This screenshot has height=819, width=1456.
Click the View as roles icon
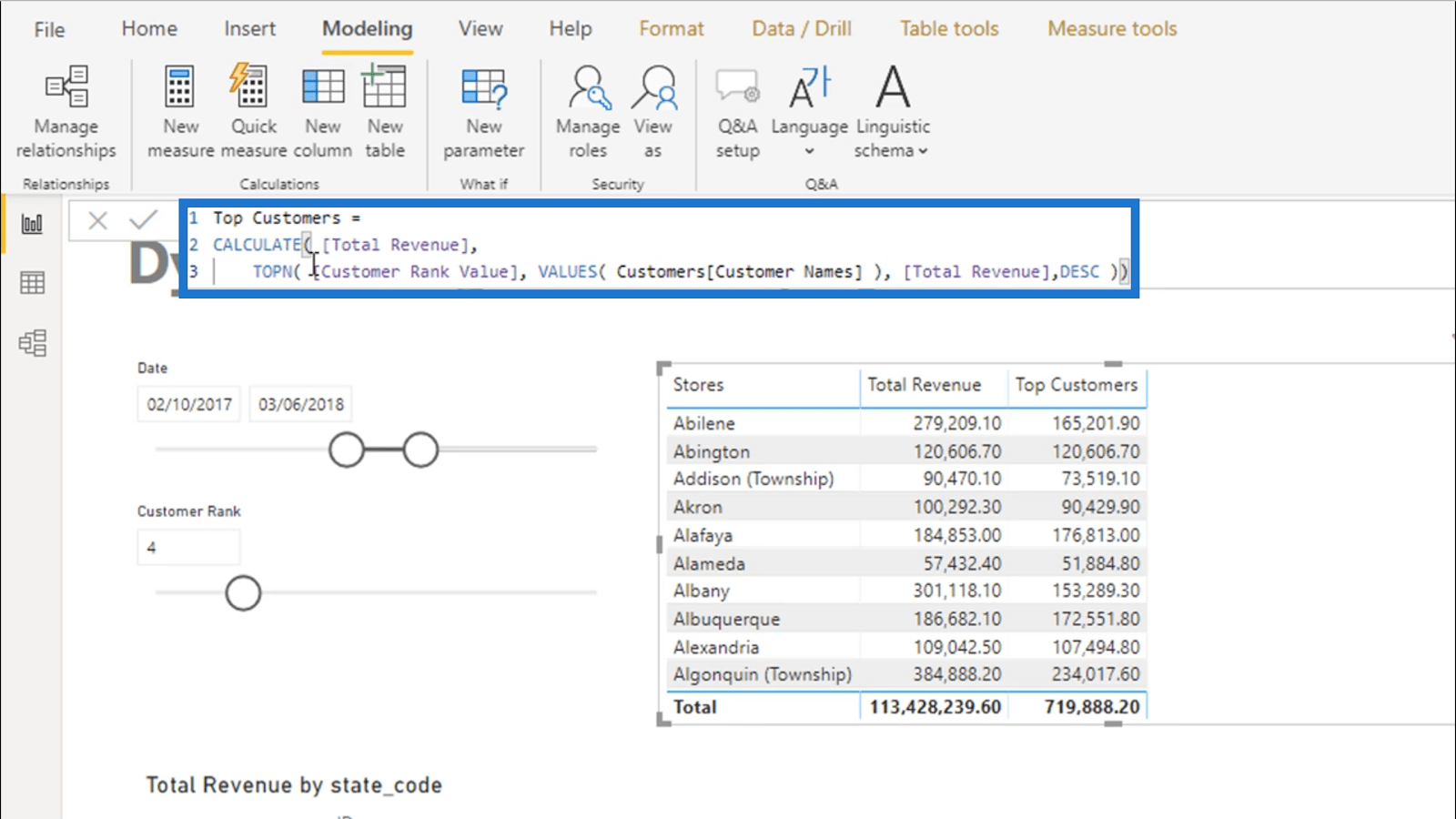click(653, 113)
